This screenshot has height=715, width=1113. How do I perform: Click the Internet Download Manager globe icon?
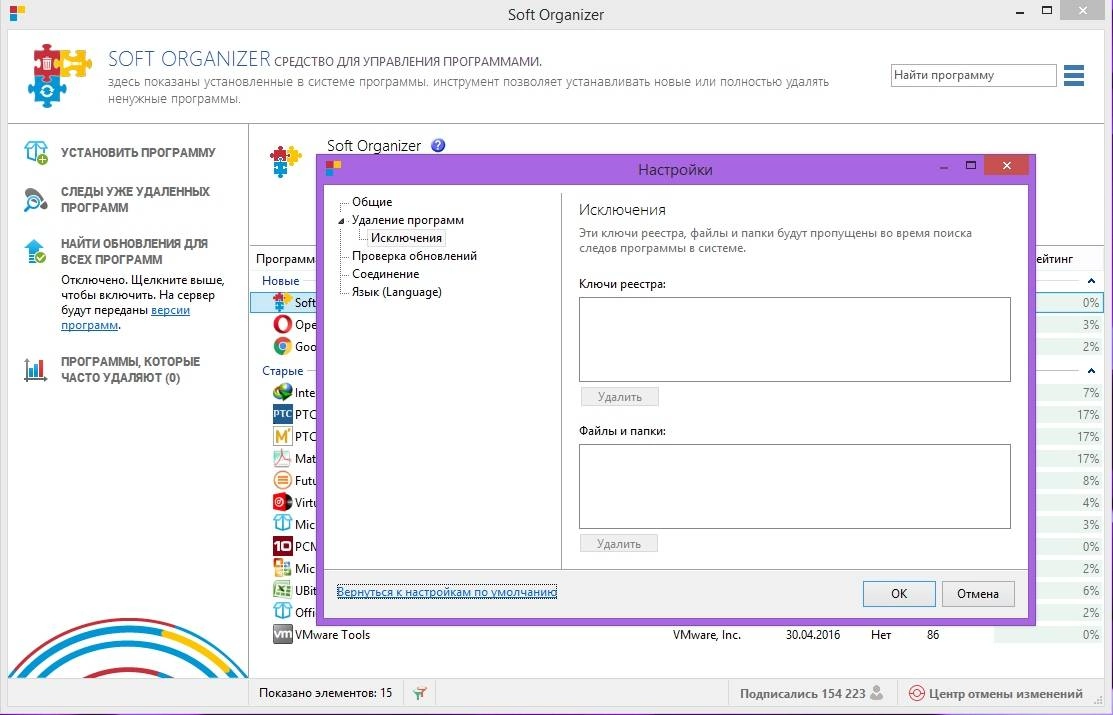283,392
